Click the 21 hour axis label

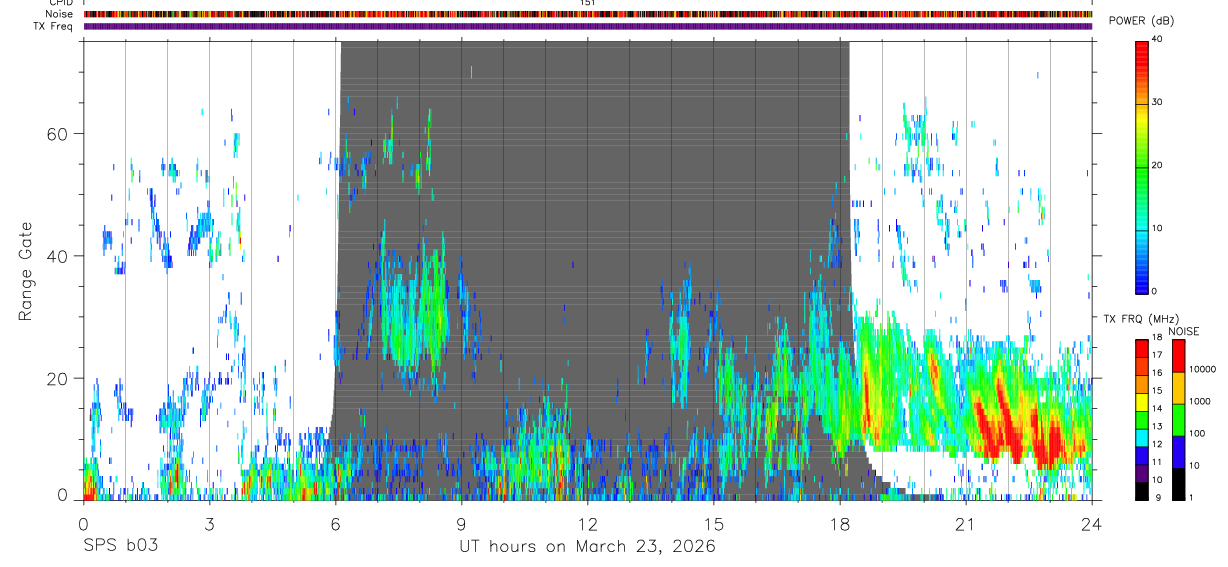pyautogui.click(x=965, y=524)
